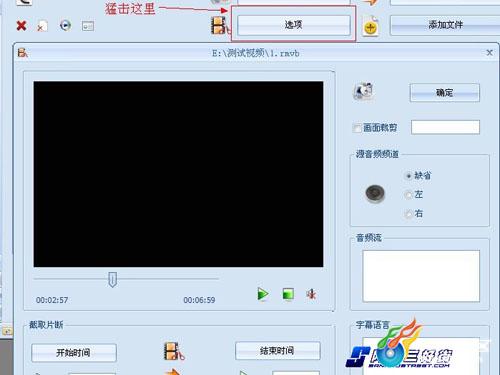
Task: Click the 添加文件 button
Action: pyautogui.click(x=445, y=25)
